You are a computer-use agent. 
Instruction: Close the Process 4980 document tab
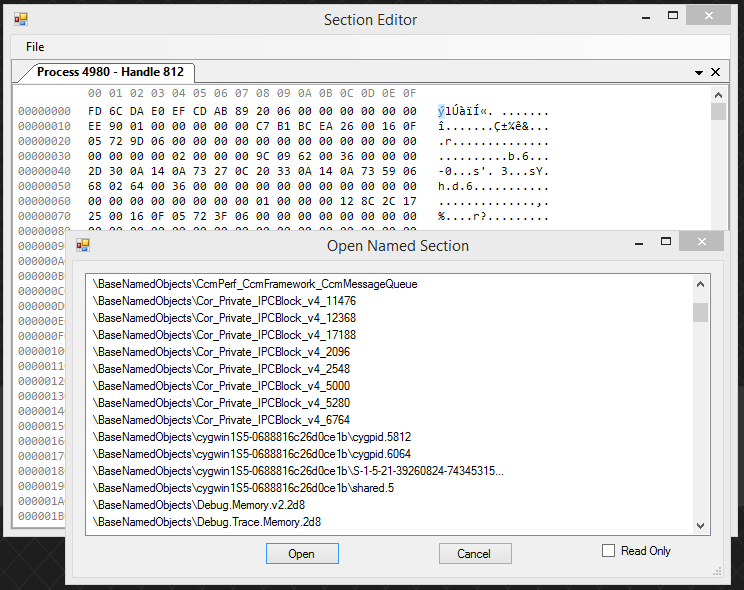pos(715,72)
